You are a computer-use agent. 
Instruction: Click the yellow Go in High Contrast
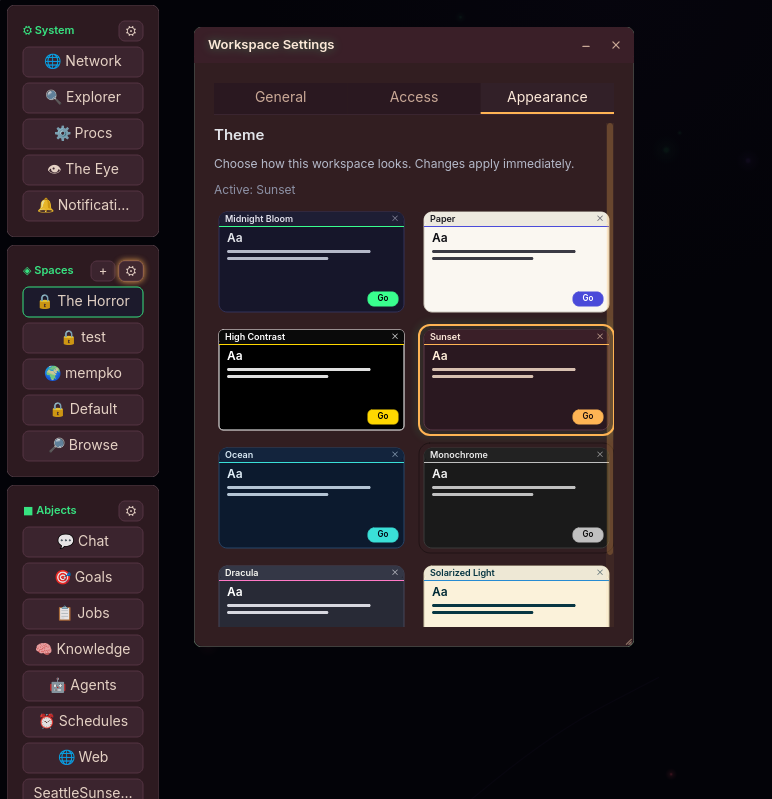pyautogui.click(x=383, y=417)
